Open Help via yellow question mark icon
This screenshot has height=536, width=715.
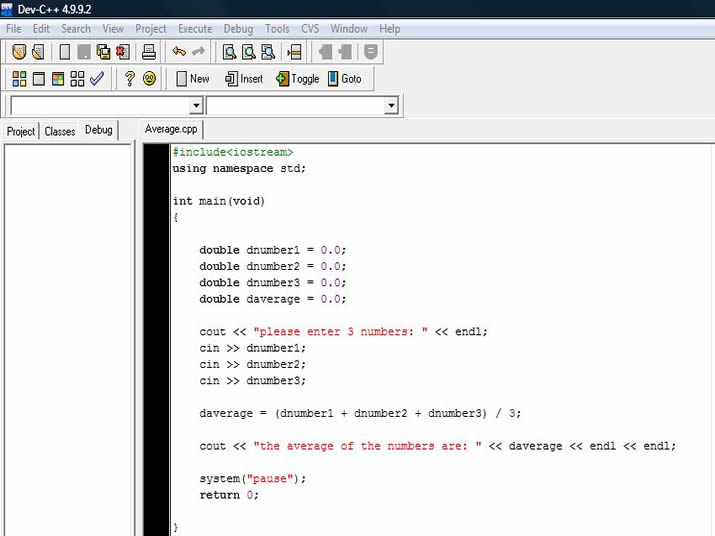click(129, 79)
